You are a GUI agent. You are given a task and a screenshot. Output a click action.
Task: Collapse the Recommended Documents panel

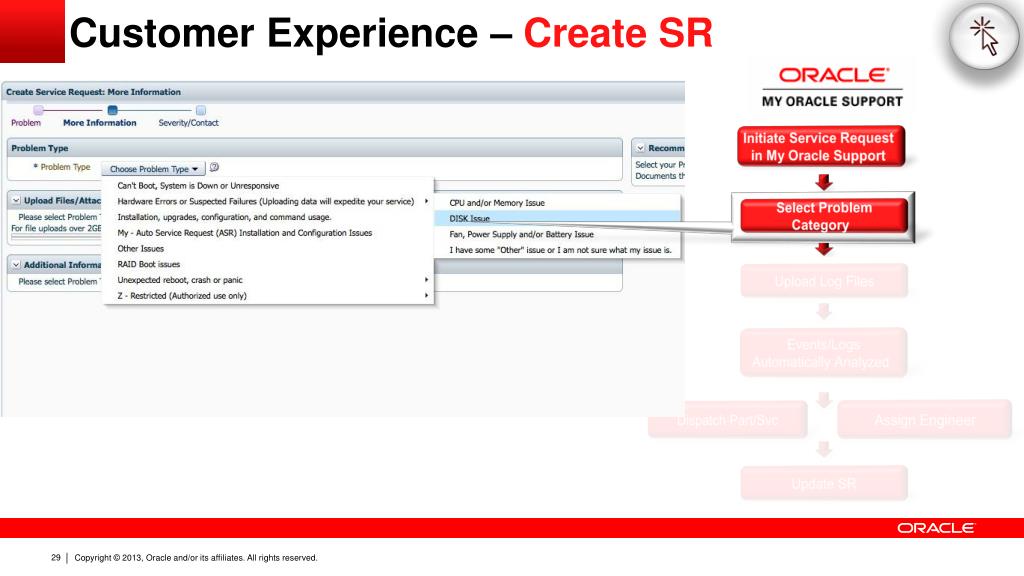(641, 148)
